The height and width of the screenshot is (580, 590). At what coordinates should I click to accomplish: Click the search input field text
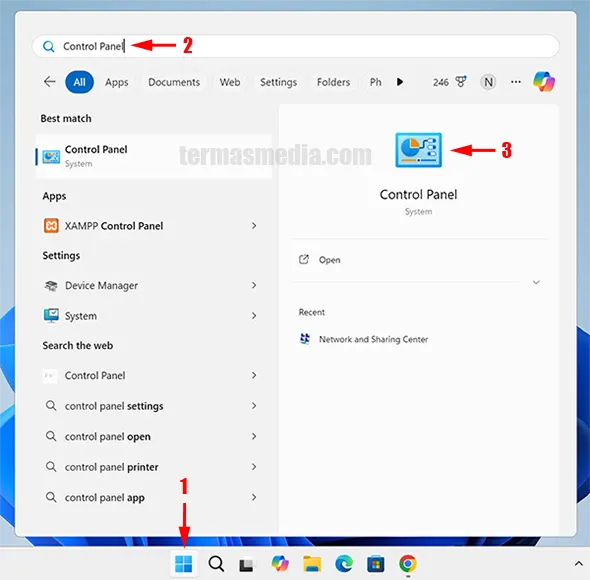93,46
